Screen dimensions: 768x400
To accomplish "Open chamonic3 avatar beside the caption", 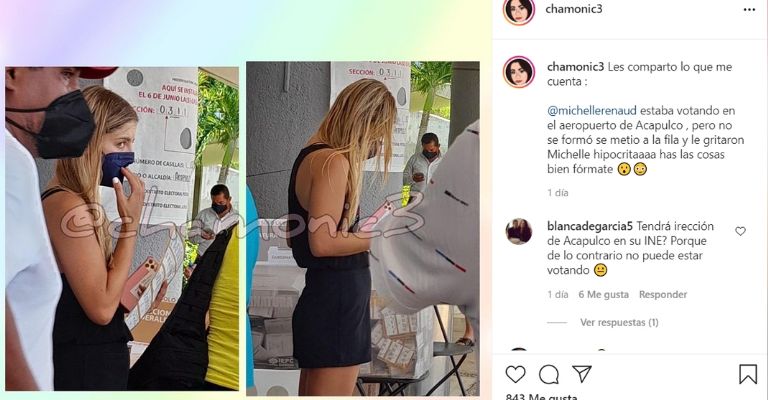I will pos(519,72).
